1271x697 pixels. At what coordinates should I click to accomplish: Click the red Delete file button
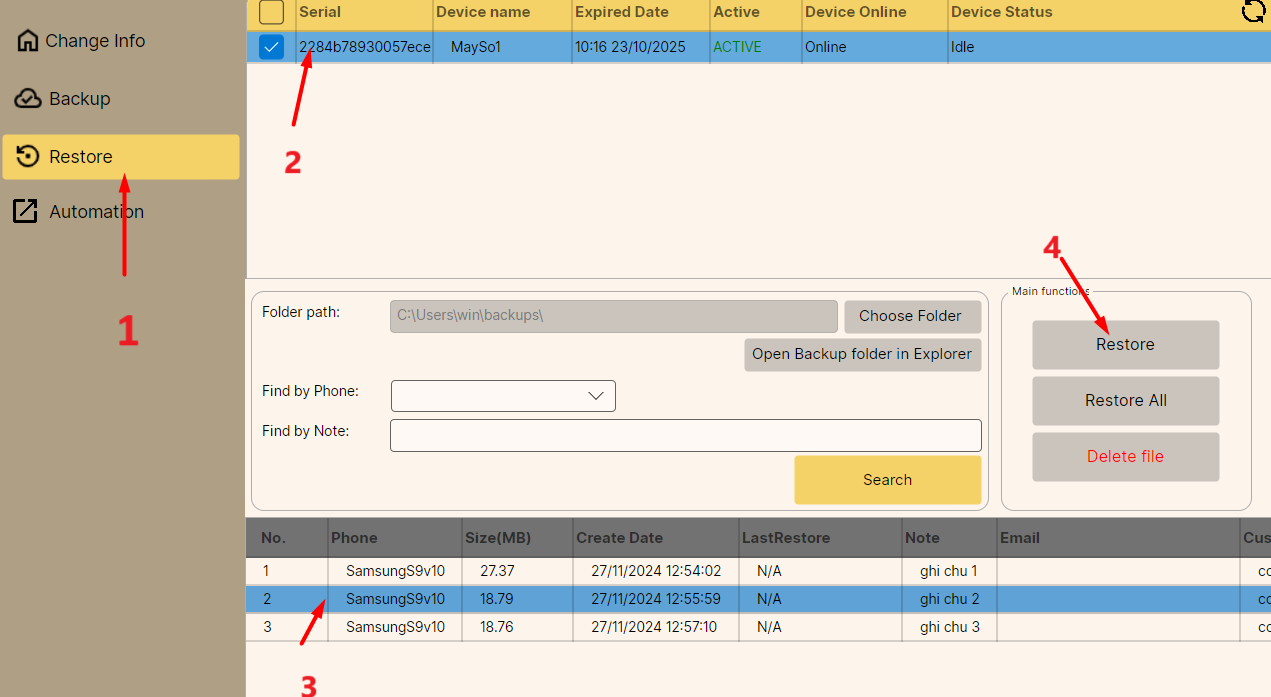click(x=1125, y=456)
